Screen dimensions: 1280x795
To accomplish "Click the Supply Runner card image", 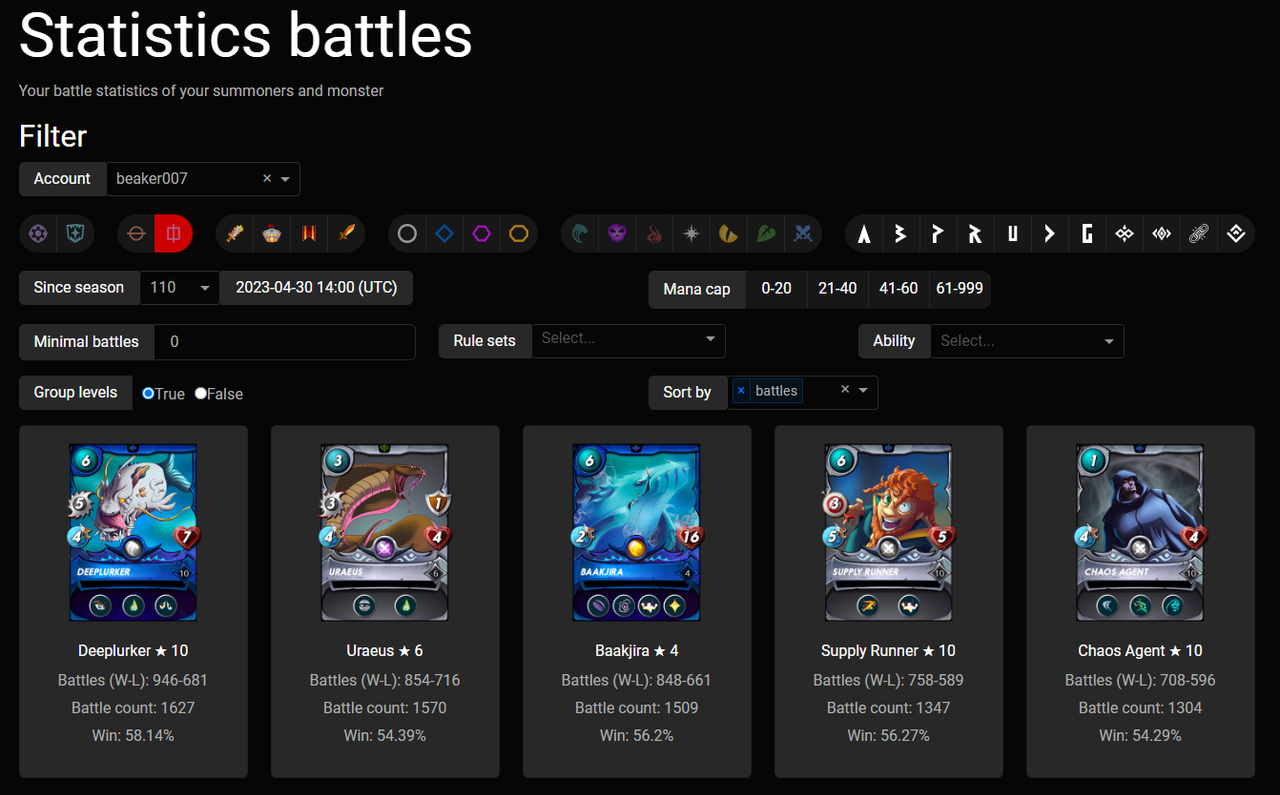I will coord(889,532).
